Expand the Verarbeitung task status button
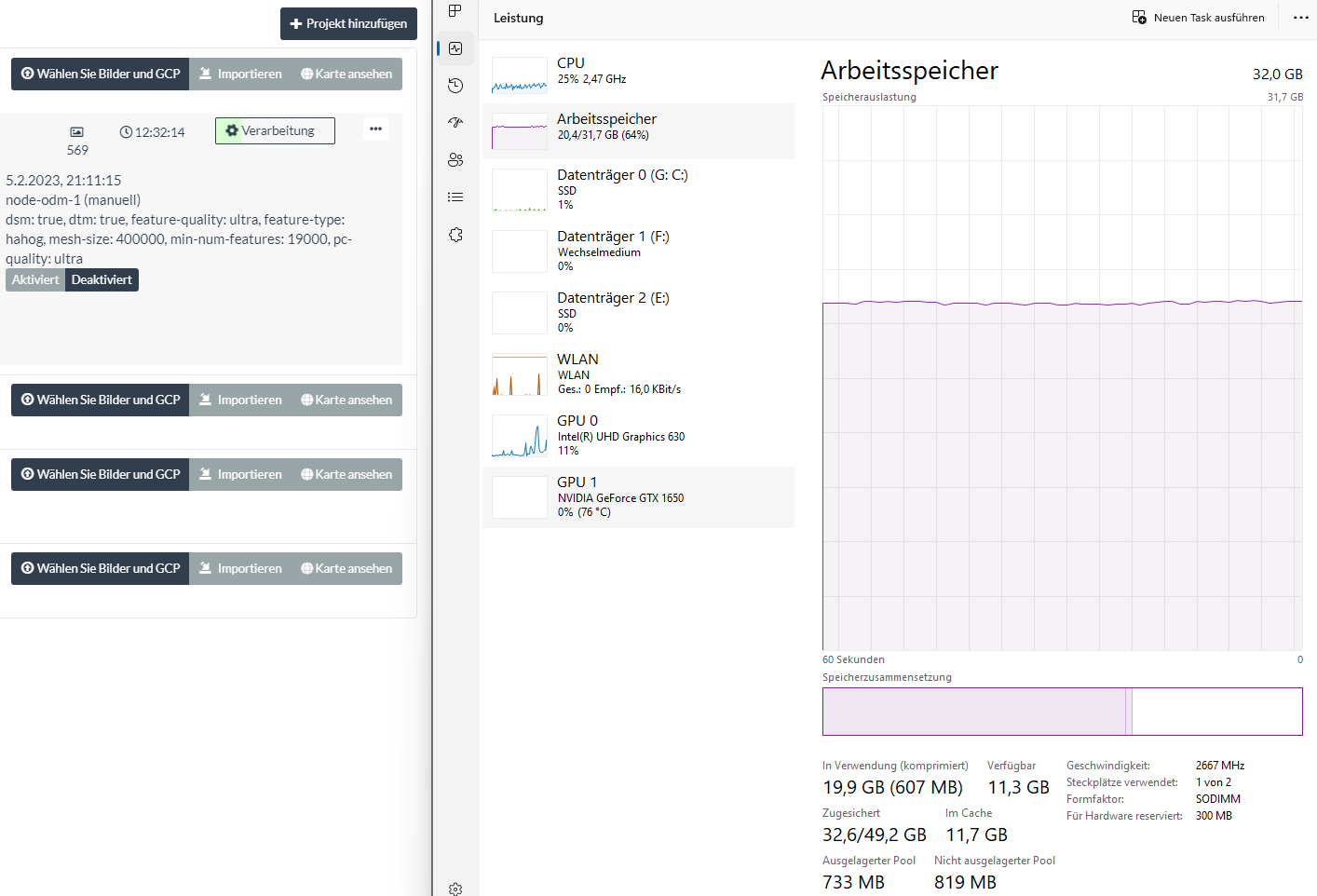 coord(275,131)
